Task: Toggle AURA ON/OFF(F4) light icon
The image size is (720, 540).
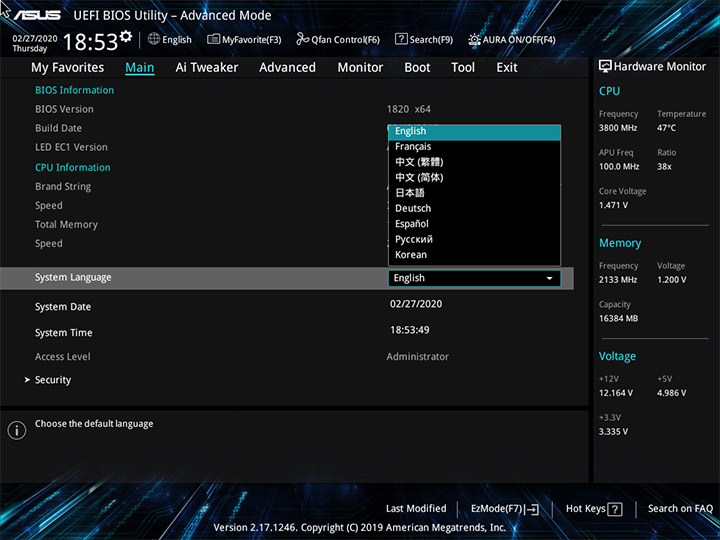Action: (474, 39)
